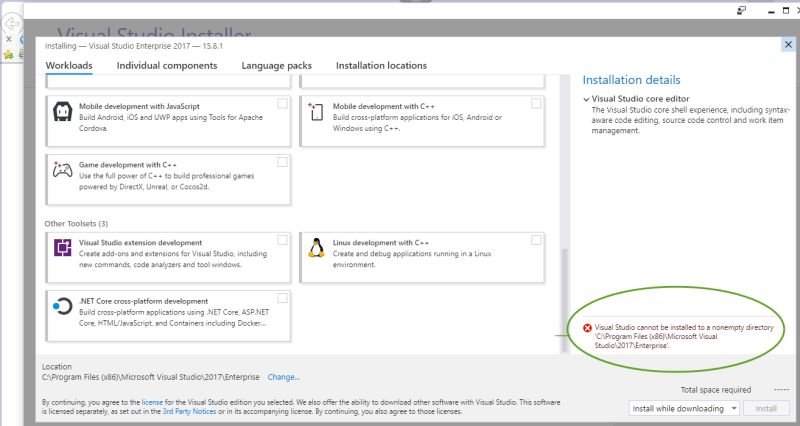Image resolution: width=800 pixels, height=426 pixels.
Task: Click the Installation details heading
Action: pyautogui.click(x=631, y=80)
